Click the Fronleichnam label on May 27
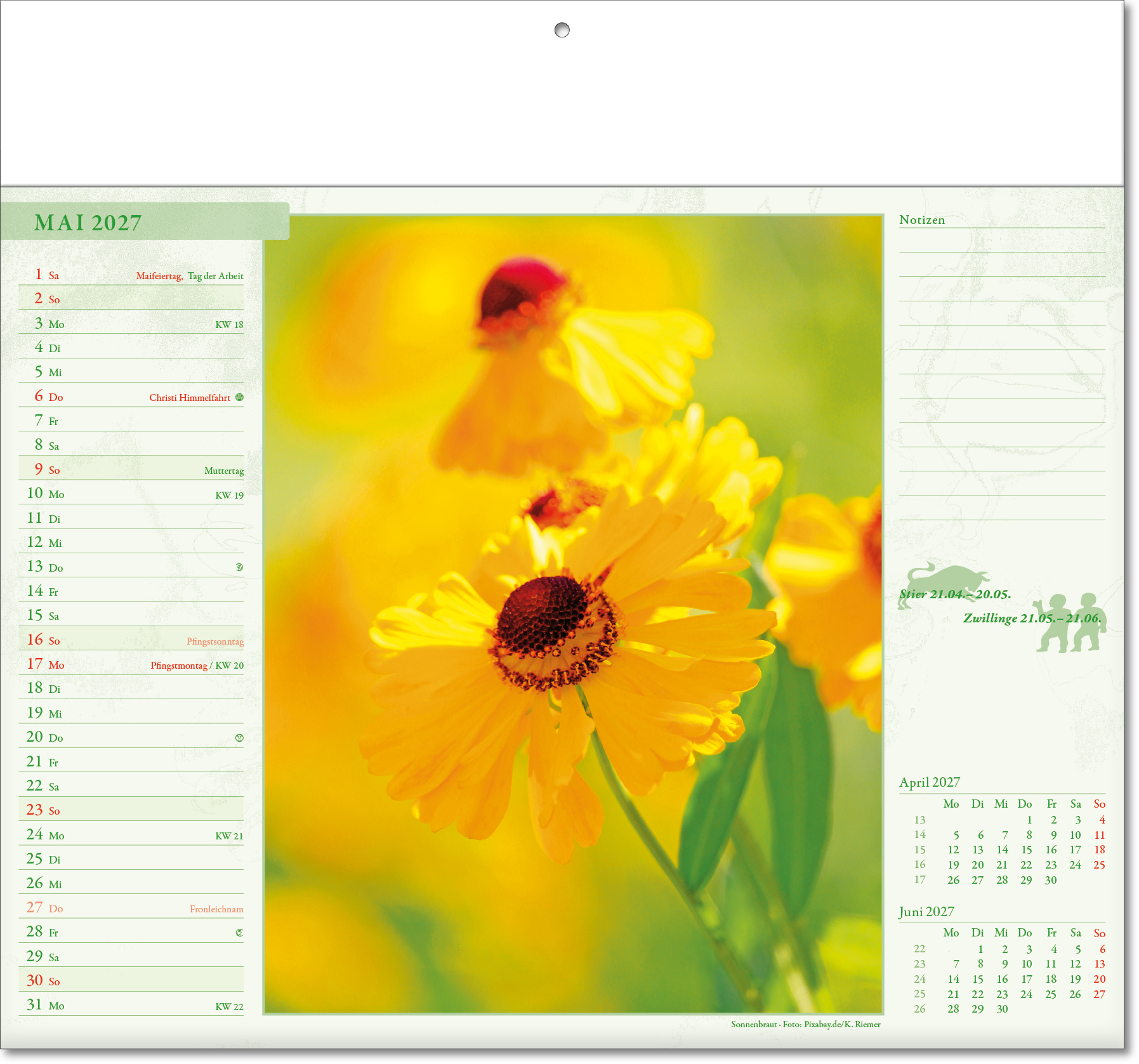This screenshot has width=1139, height=1064. tap(216, 909)
